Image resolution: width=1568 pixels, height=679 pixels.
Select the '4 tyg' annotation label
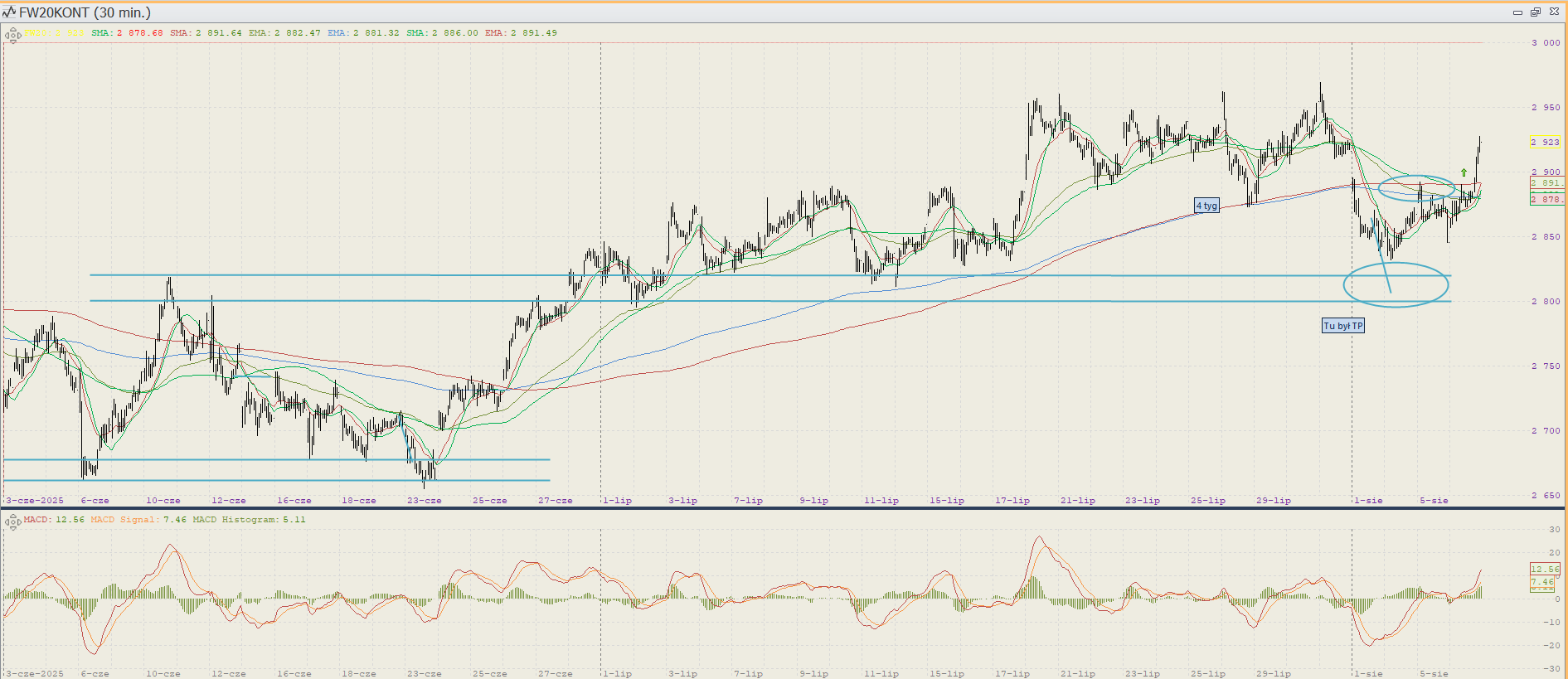pyautogui.click(x=1206, y=206)
